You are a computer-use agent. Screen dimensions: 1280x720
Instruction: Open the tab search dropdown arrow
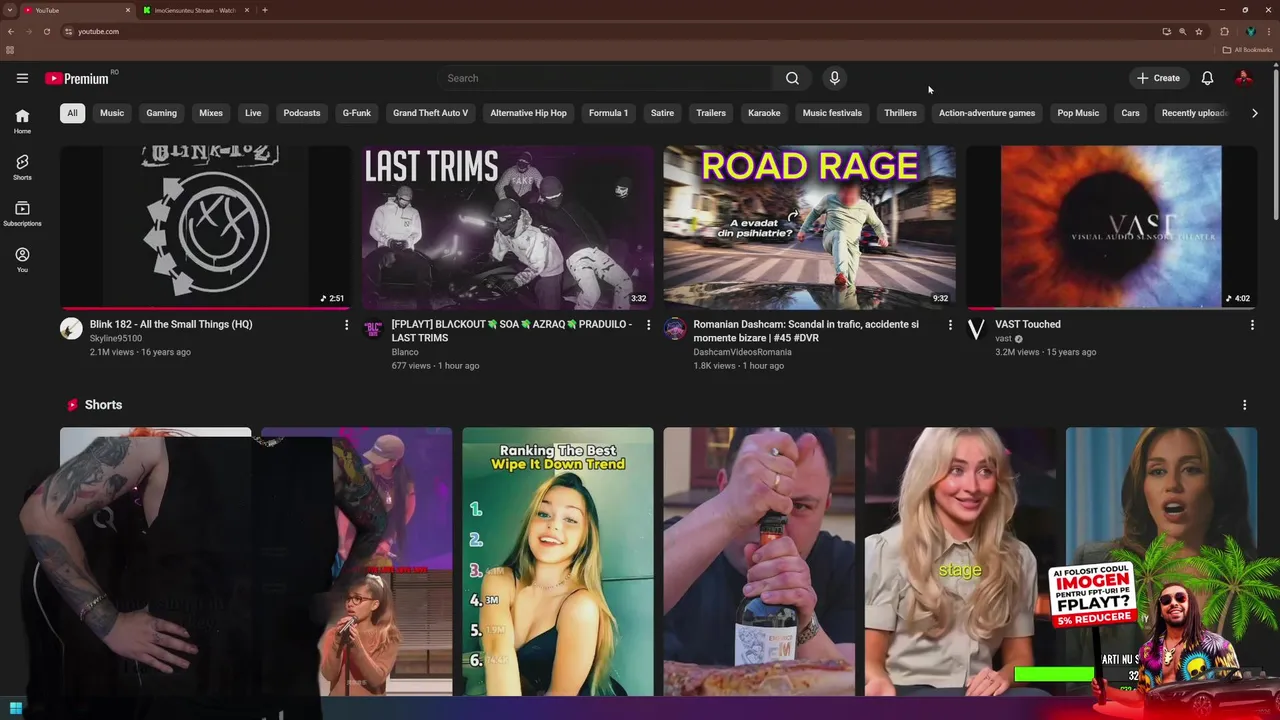[x=10, y=10]
